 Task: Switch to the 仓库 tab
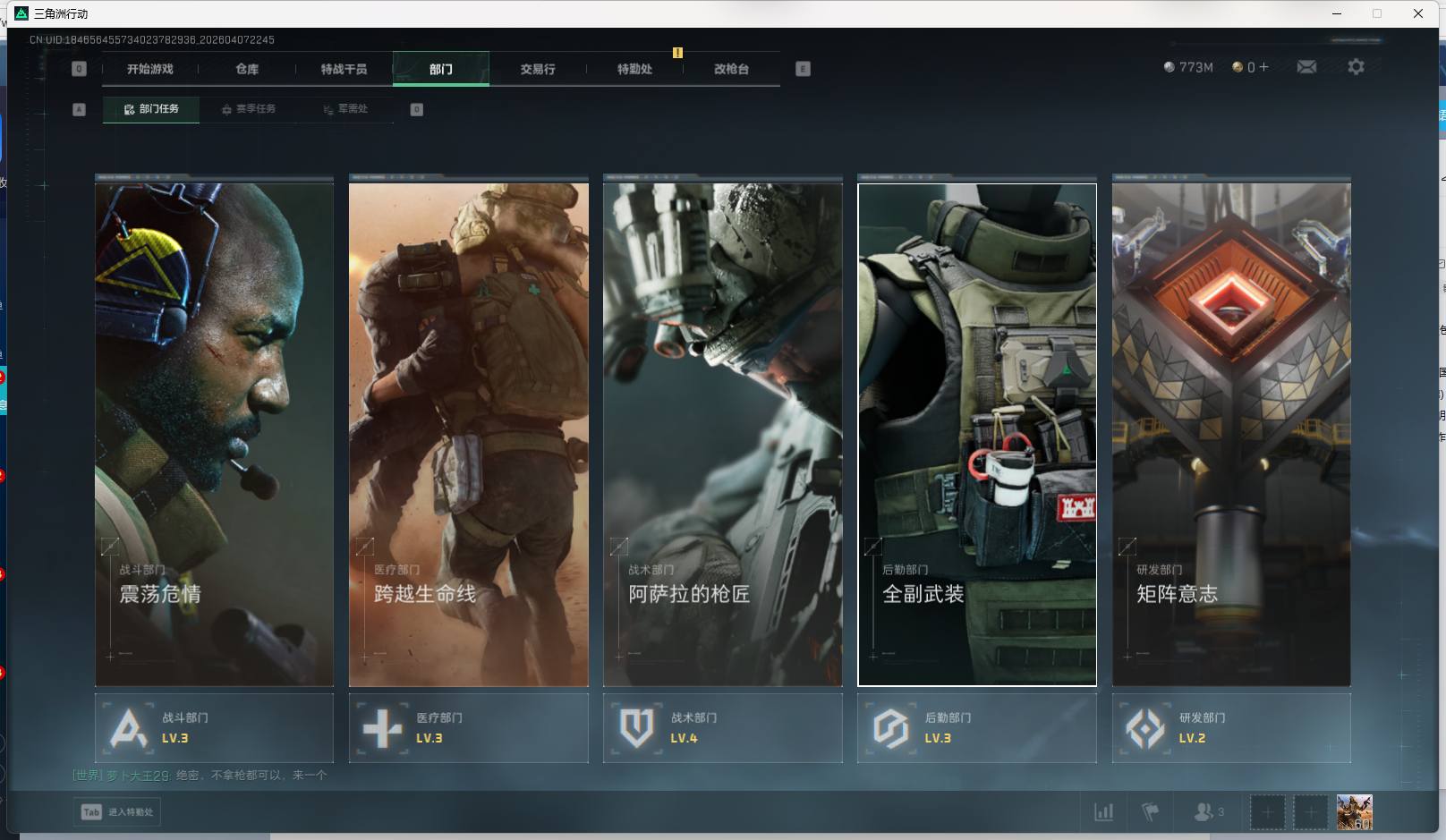[247, 69]
